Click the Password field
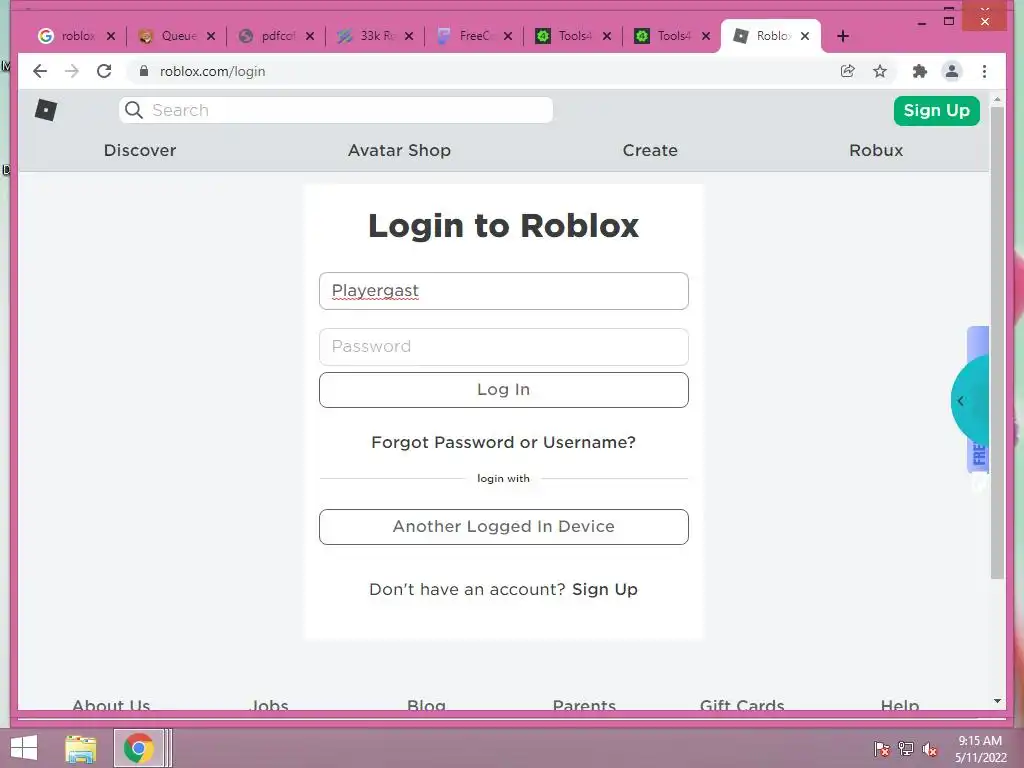This screenshot has width=1024, height=768. (x=504, y=347)
